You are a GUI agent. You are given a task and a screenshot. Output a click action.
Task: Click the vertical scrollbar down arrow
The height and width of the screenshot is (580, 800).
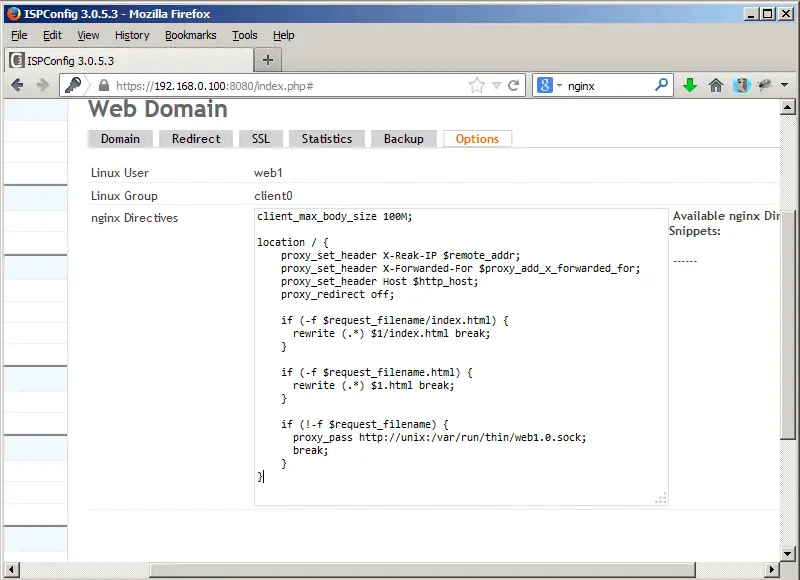point(787,553)
